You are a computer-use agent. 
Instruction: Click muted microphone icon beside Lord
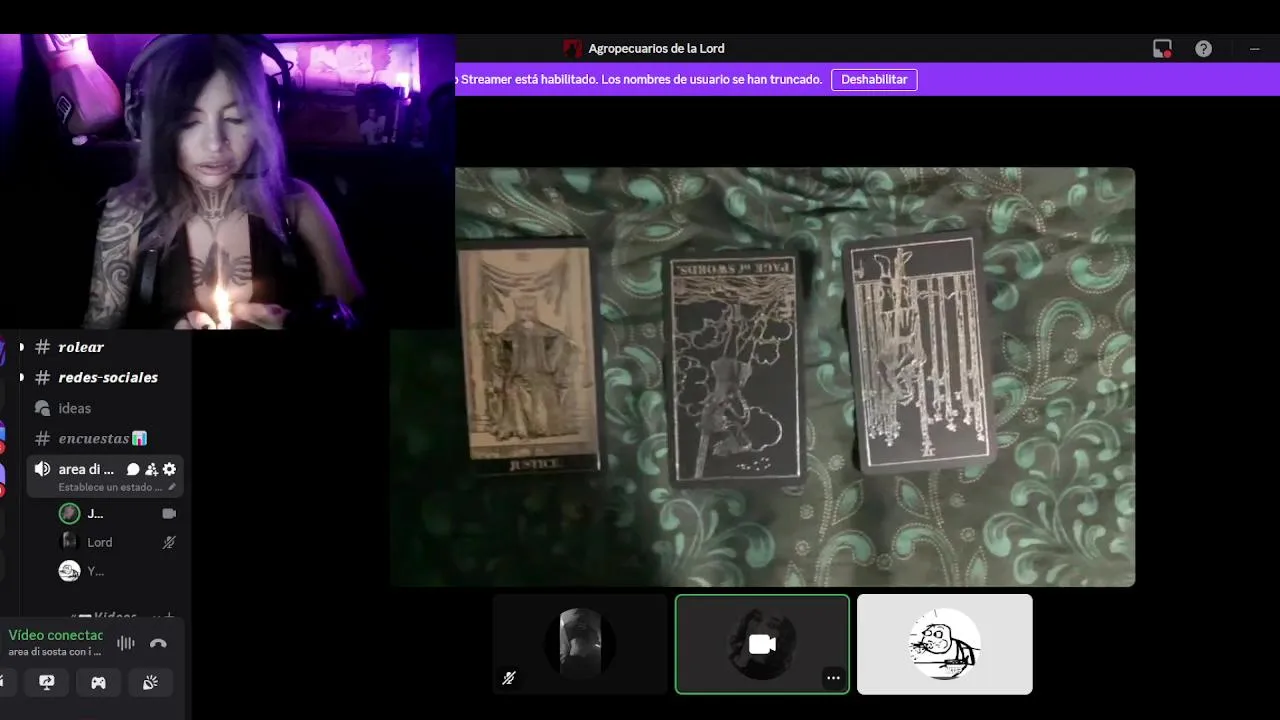169,542
